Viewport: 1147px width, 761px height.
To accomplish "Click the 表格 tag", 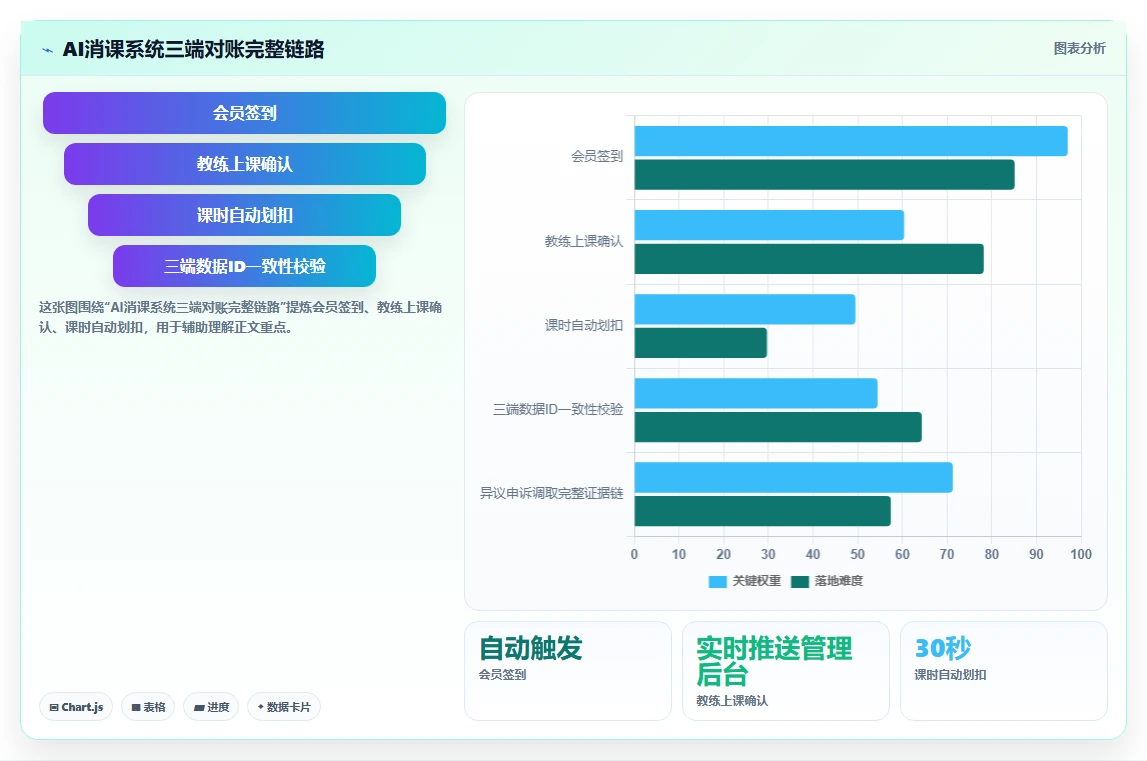I will tap(148, 707).
